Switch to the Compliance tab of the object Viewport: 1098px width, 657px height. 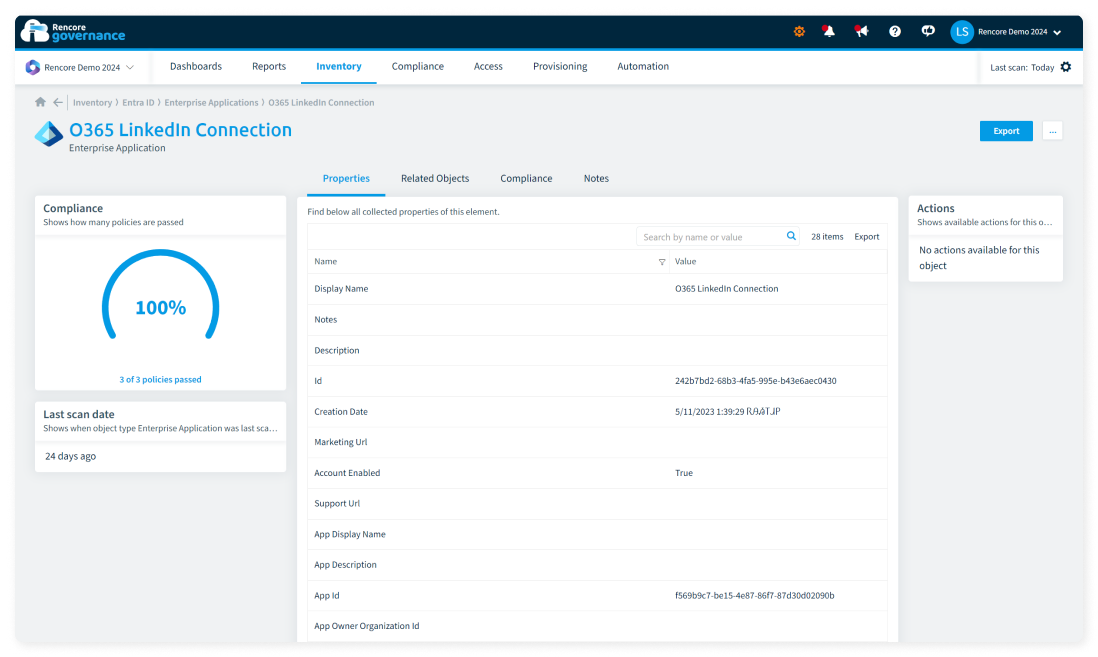[526, 179]
